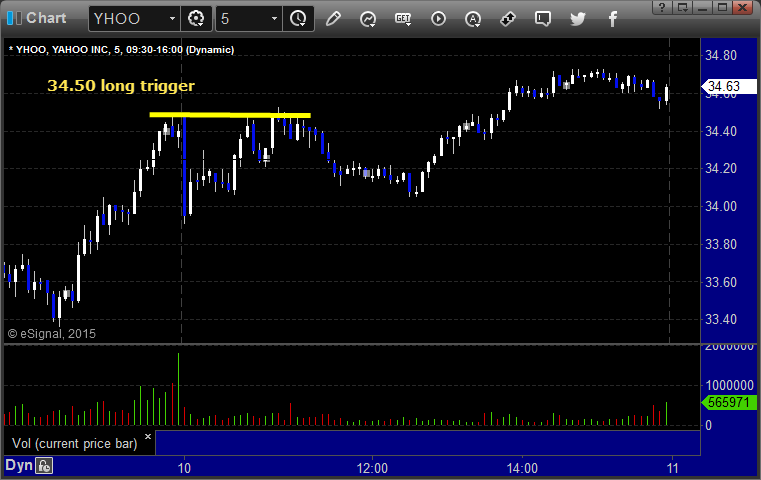Close the chart window
The image size is (761, 480).
pyautogui.click(x=743, y=7)
